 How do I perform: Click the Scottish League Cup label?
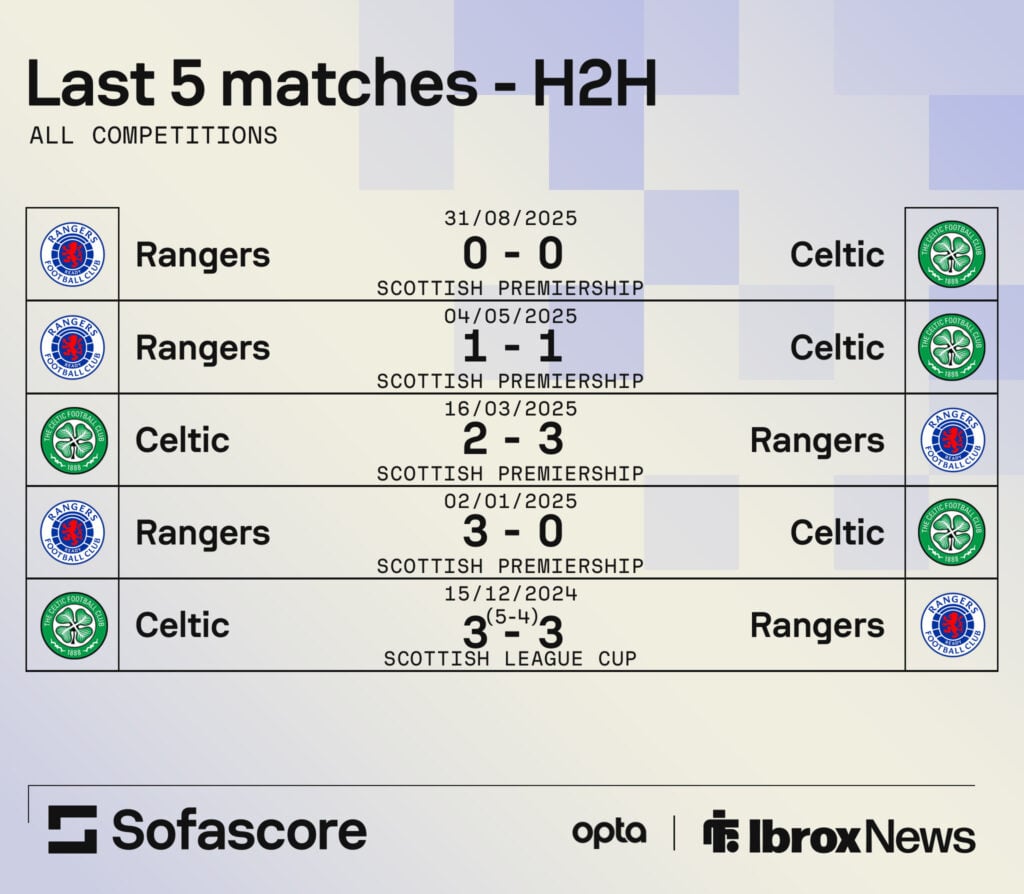click(x=511, y=659)
